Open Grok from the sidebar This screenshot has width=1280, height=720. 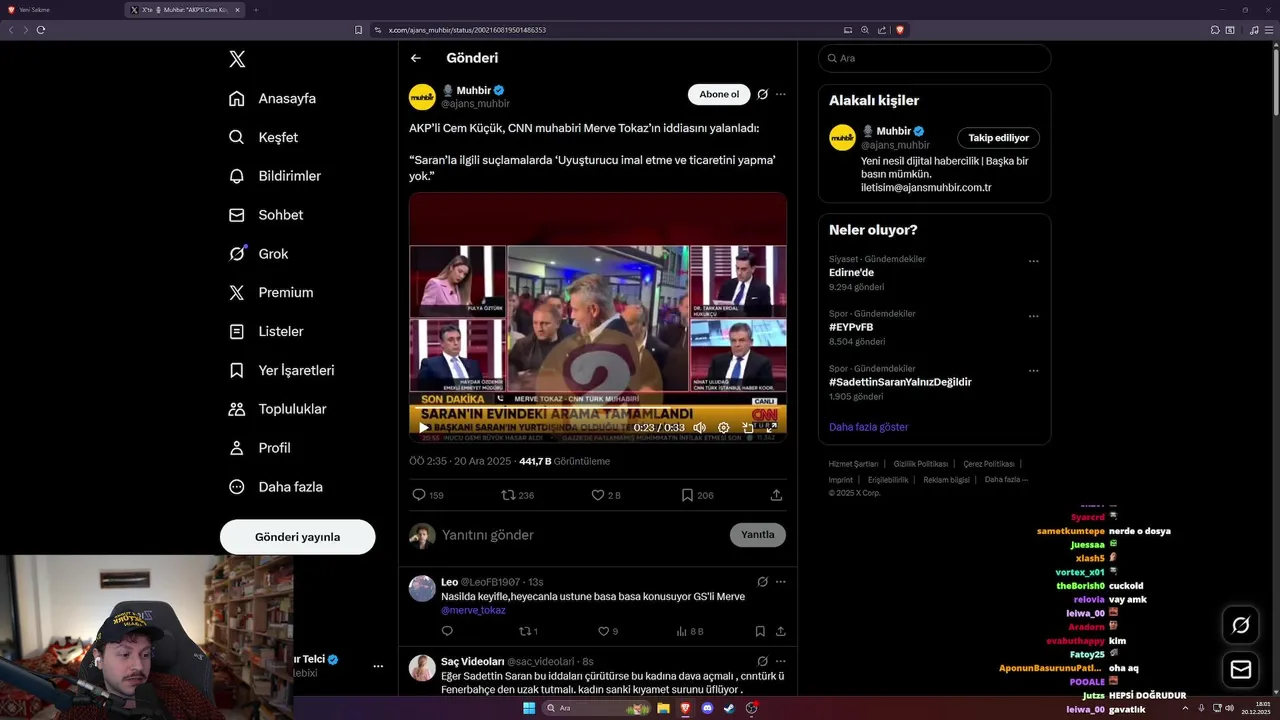click(258, 254)
